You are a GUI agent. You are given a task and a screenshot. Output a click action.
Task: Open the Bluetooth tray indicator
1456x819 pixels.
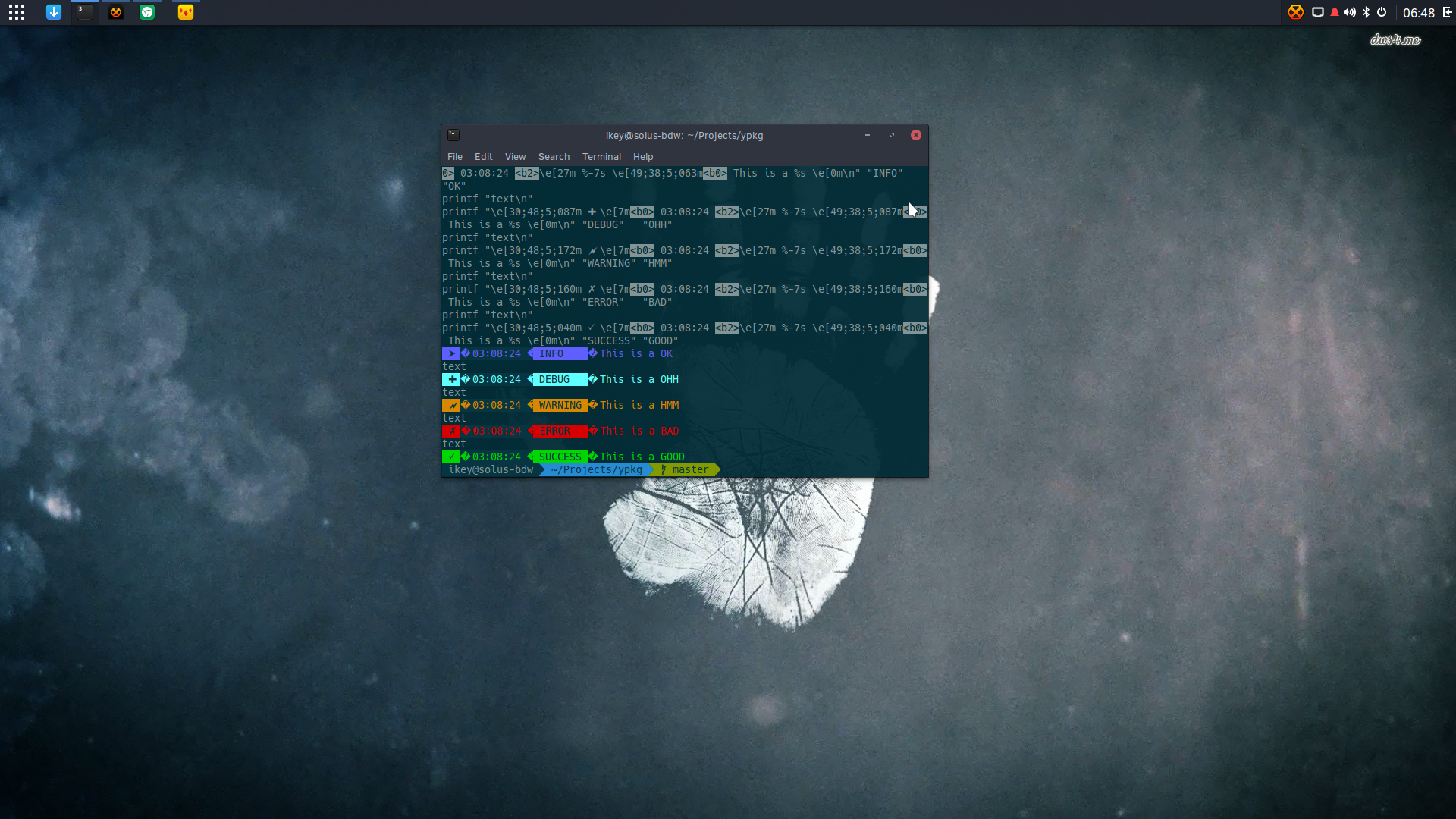point(1367,12)
